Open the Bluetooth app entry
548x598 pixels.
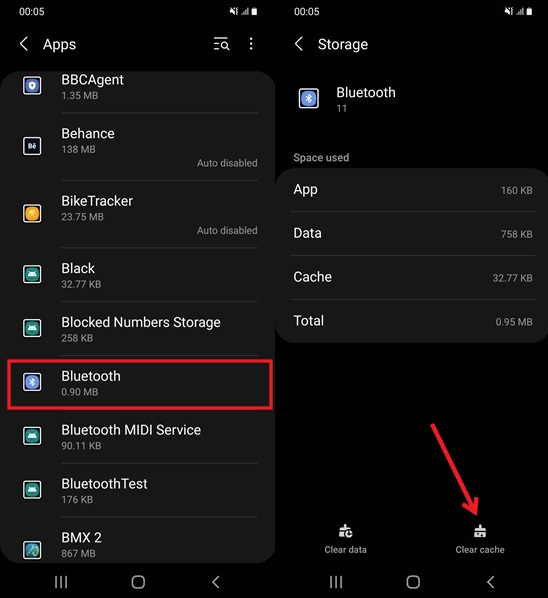(x=140, y=384)
